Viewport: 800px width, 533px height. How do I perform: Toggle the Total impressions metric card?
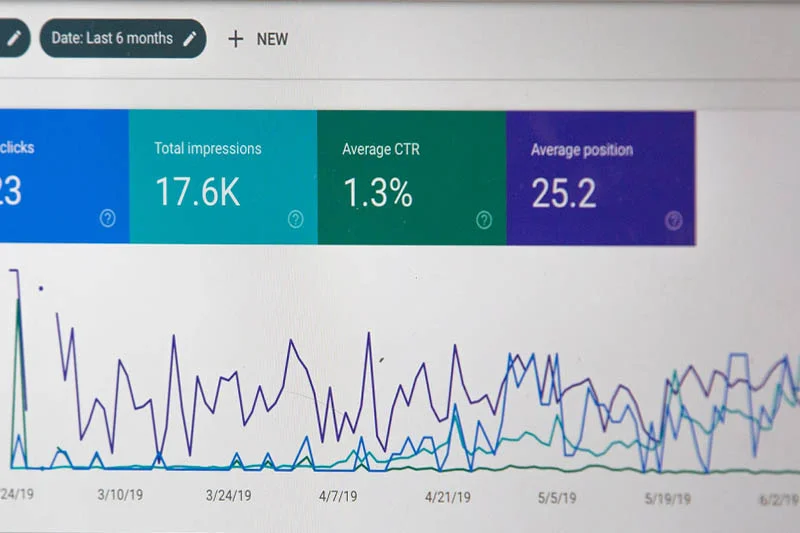pos(223,177)
